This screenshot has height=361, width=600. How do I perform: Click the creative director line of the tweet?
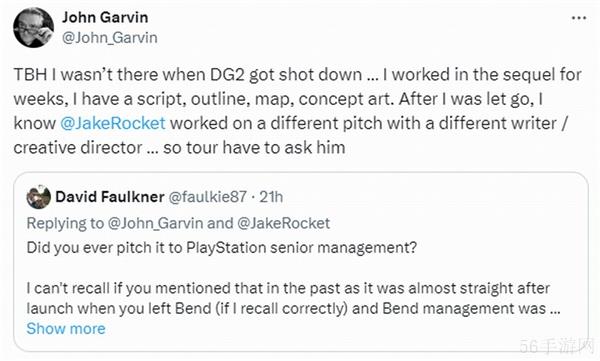pyautogui.click(x=179, y=147)
